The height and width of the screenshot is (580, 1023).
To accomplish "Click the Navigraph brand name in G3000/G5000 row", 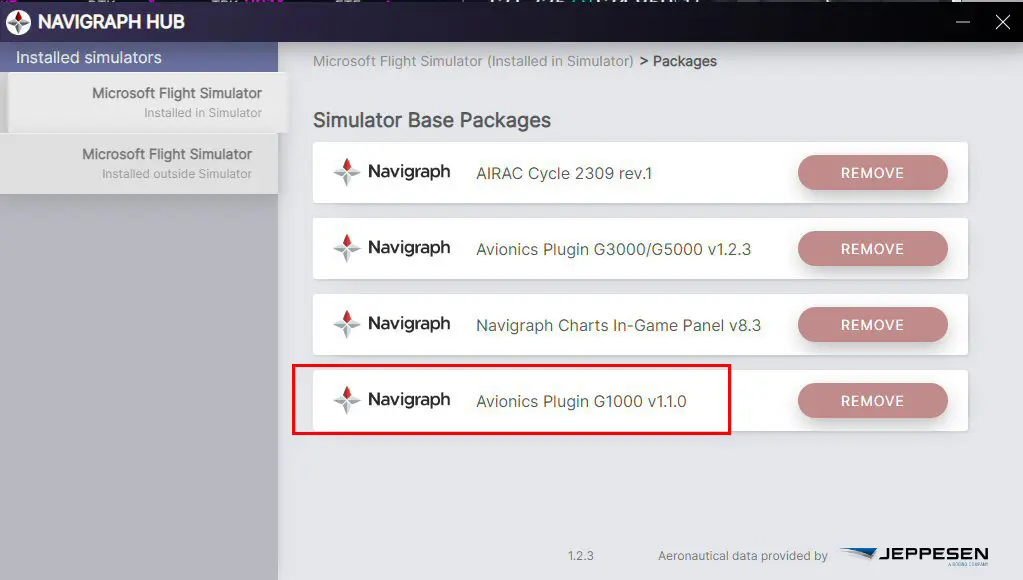I will pos(409,247).
